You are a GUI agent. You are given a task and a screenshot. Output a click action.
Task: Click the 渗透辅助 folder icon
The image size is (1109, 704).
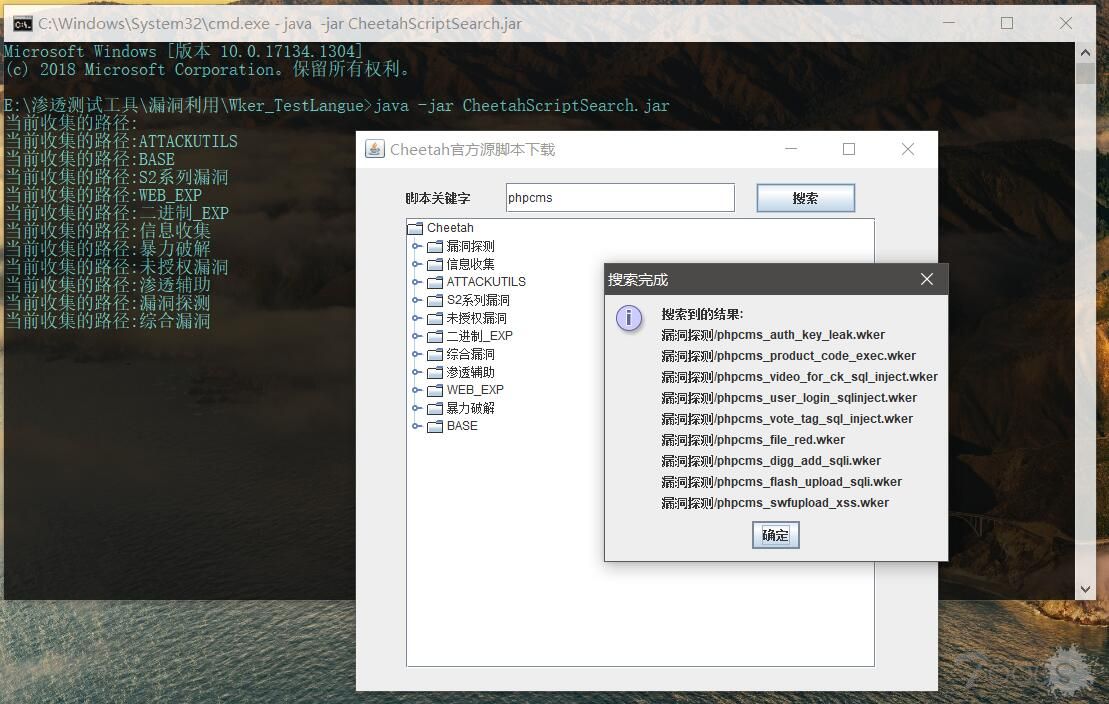coord(435,372)
